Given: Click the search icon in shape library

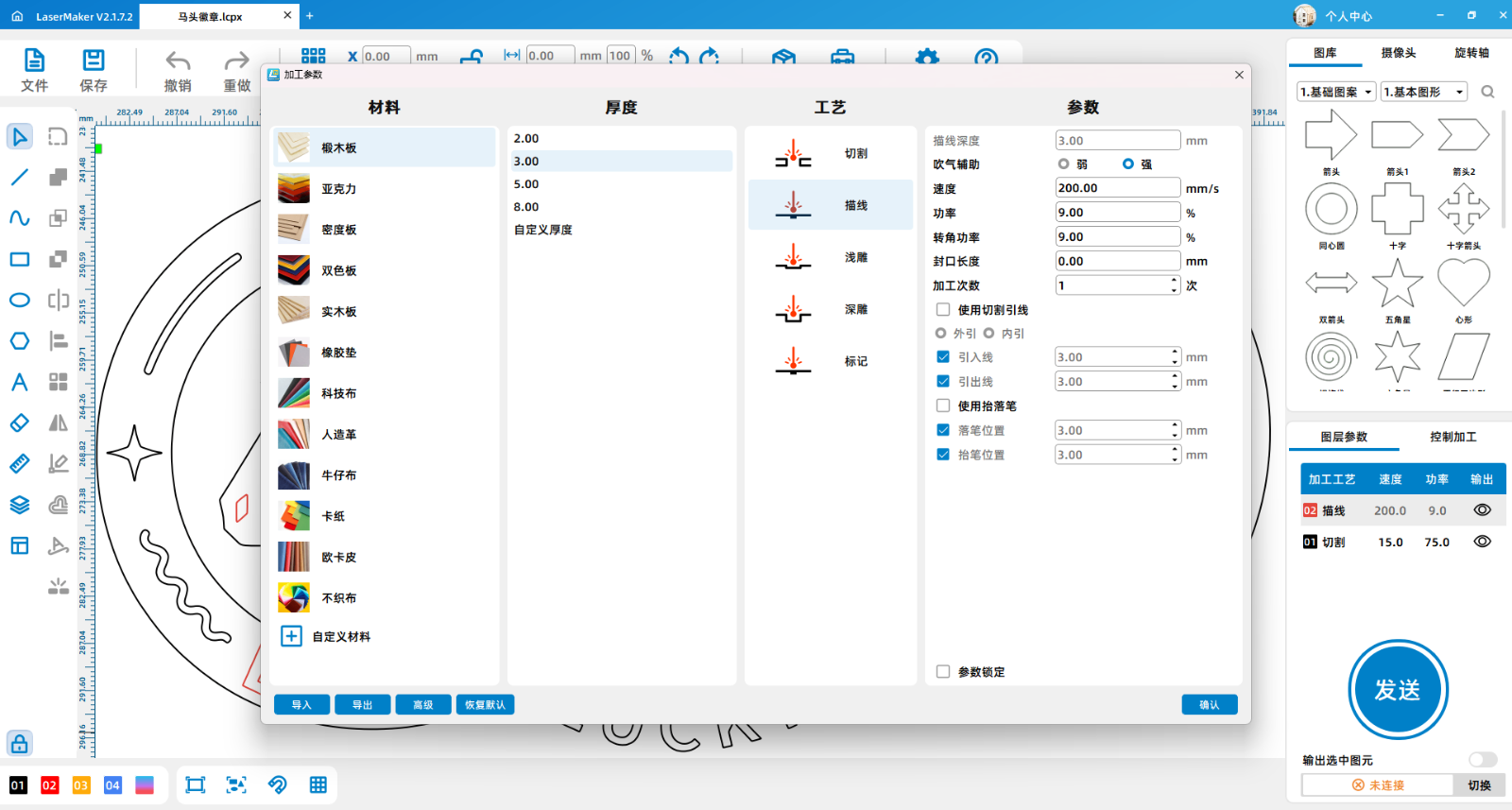Looking at the screenshot, I should tap(1487, 92).
